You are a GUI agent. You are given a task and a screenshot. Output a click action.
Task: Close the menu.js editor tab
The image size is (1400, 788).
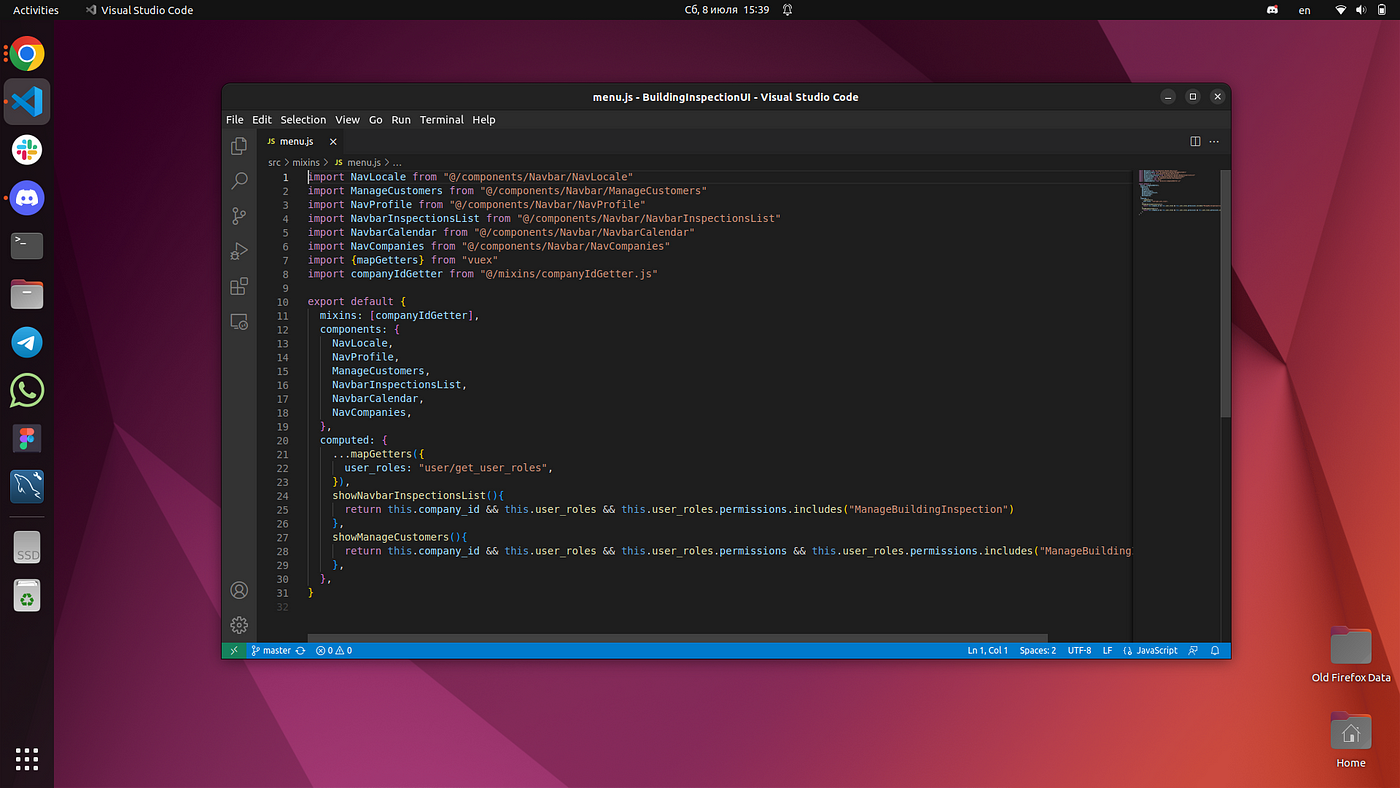(x=333, y=142)
